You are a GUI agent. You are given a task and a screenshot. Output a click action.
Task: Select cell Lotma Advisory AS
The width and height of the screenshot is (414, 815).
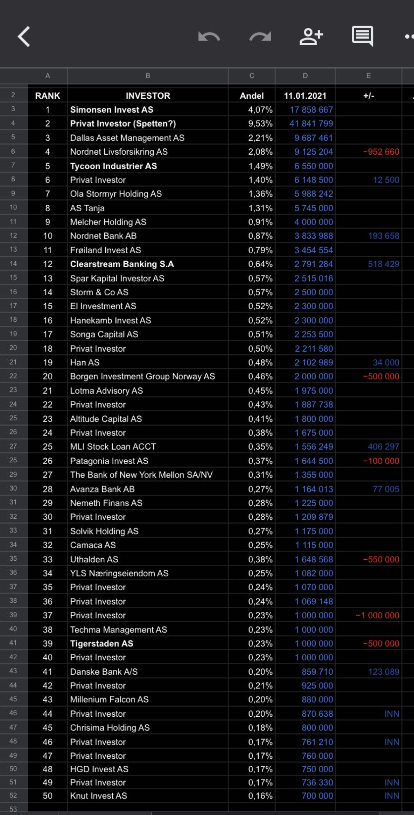pos(148,390)
